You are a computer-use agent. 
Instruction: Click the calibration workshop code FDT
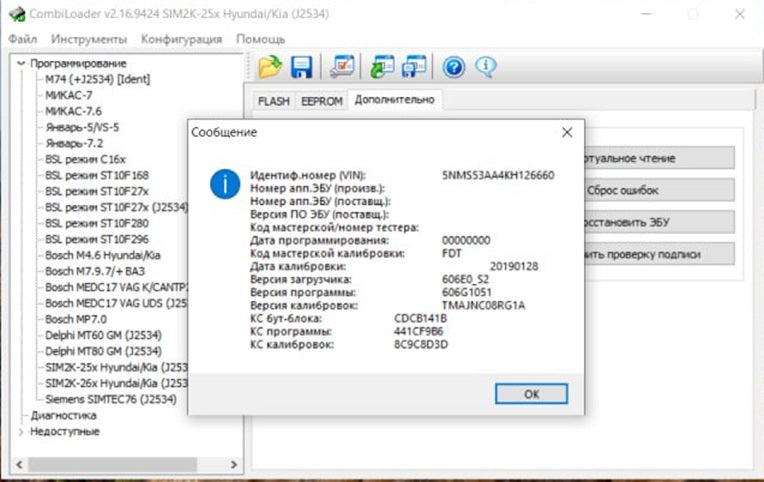coord(451,253)
